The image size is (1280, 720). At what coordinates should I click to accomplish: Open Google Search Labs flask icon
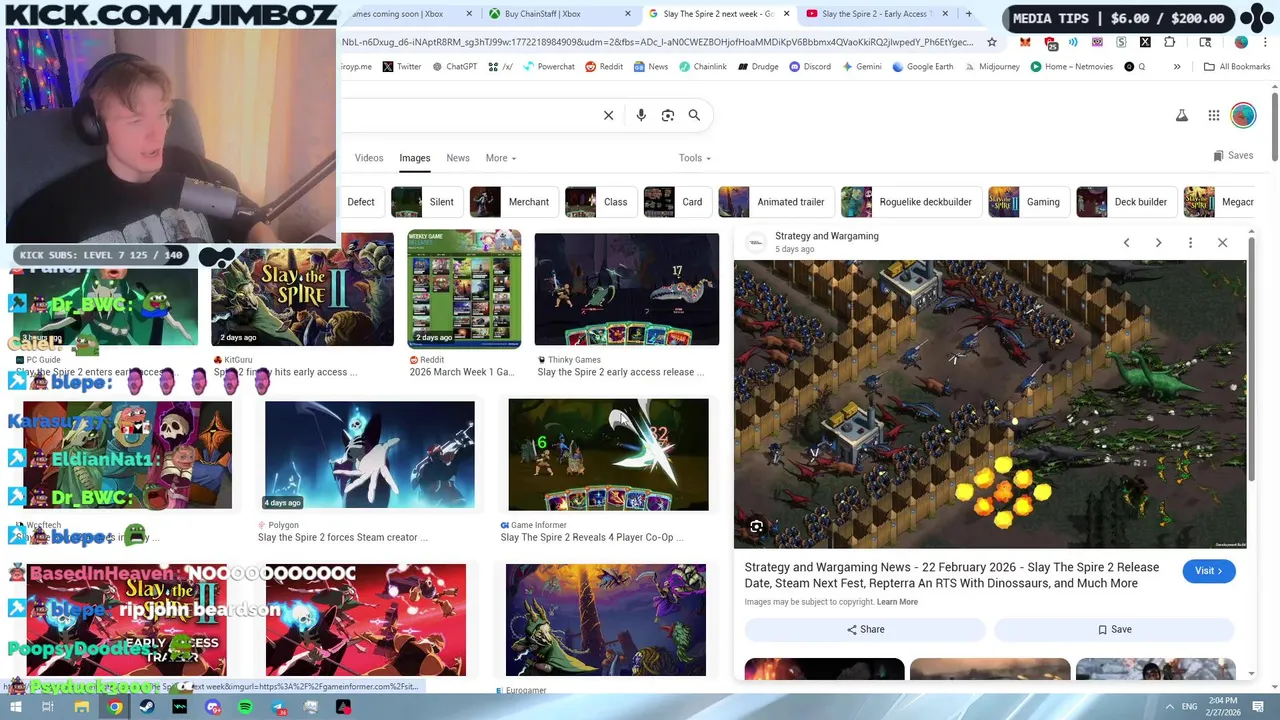[1182, 115]
